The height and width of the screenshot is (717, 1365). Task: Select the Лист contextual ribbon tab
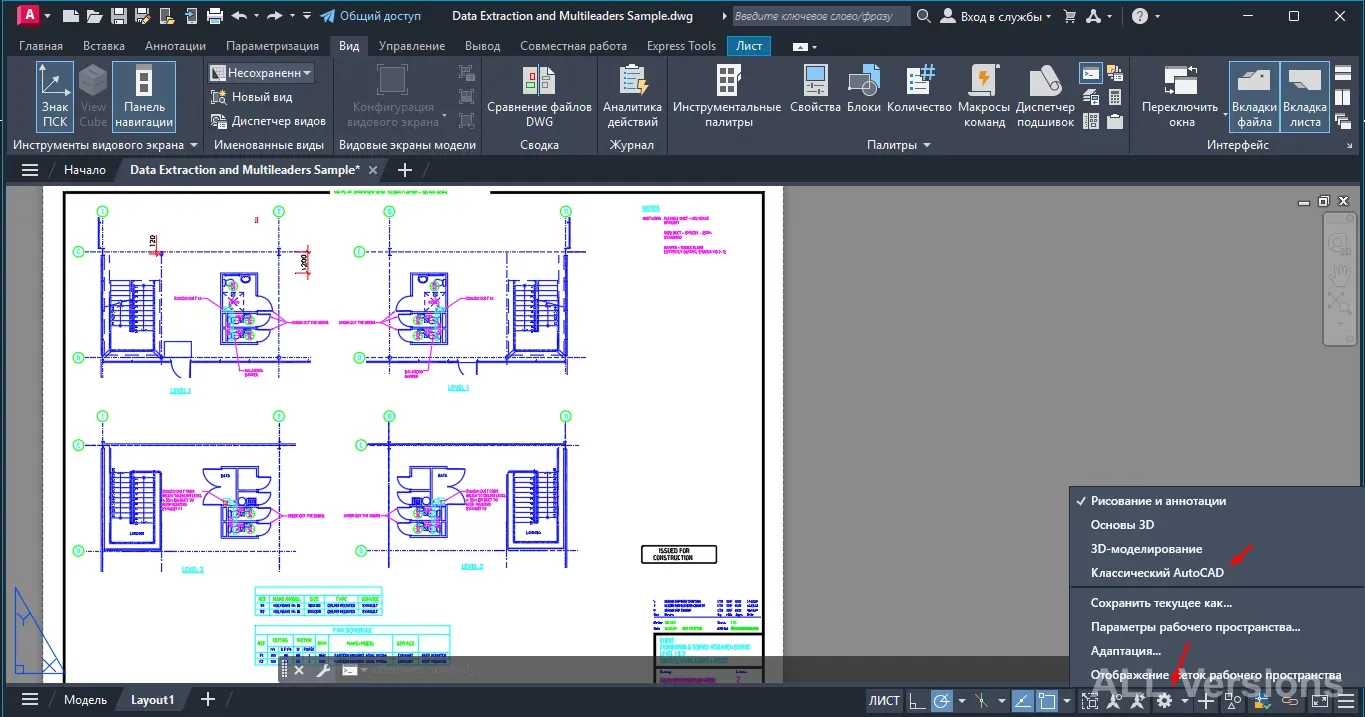[749, 46]
